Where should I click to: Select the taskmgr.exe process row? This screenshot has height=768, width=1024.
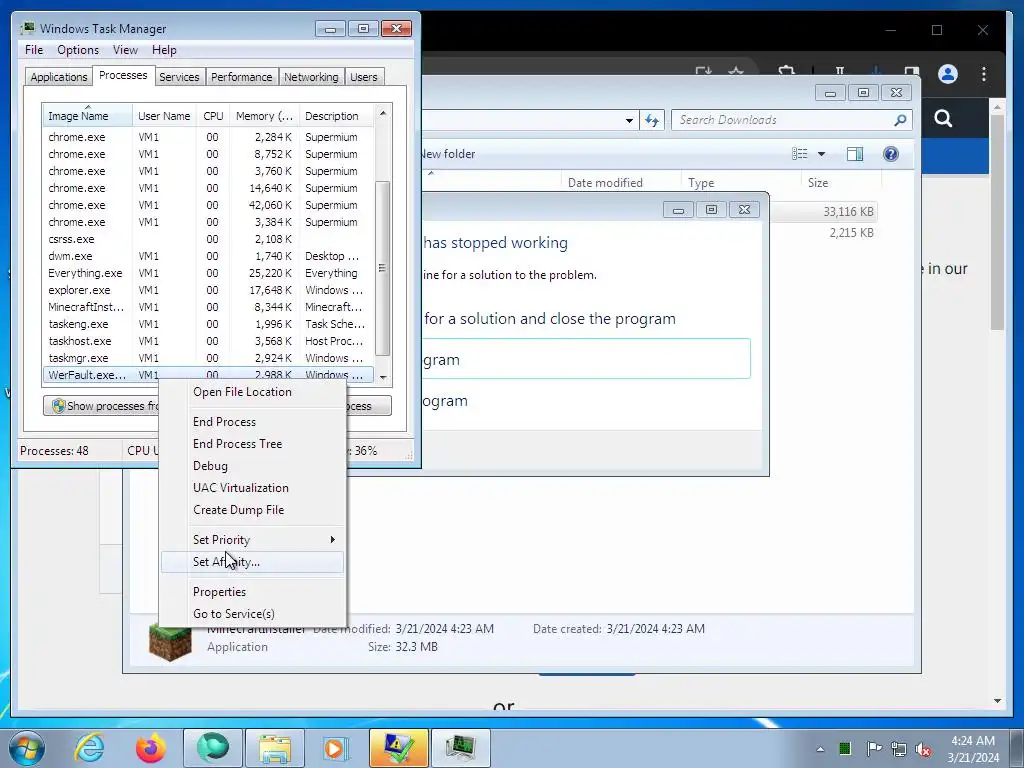click(x=208, y=358)
